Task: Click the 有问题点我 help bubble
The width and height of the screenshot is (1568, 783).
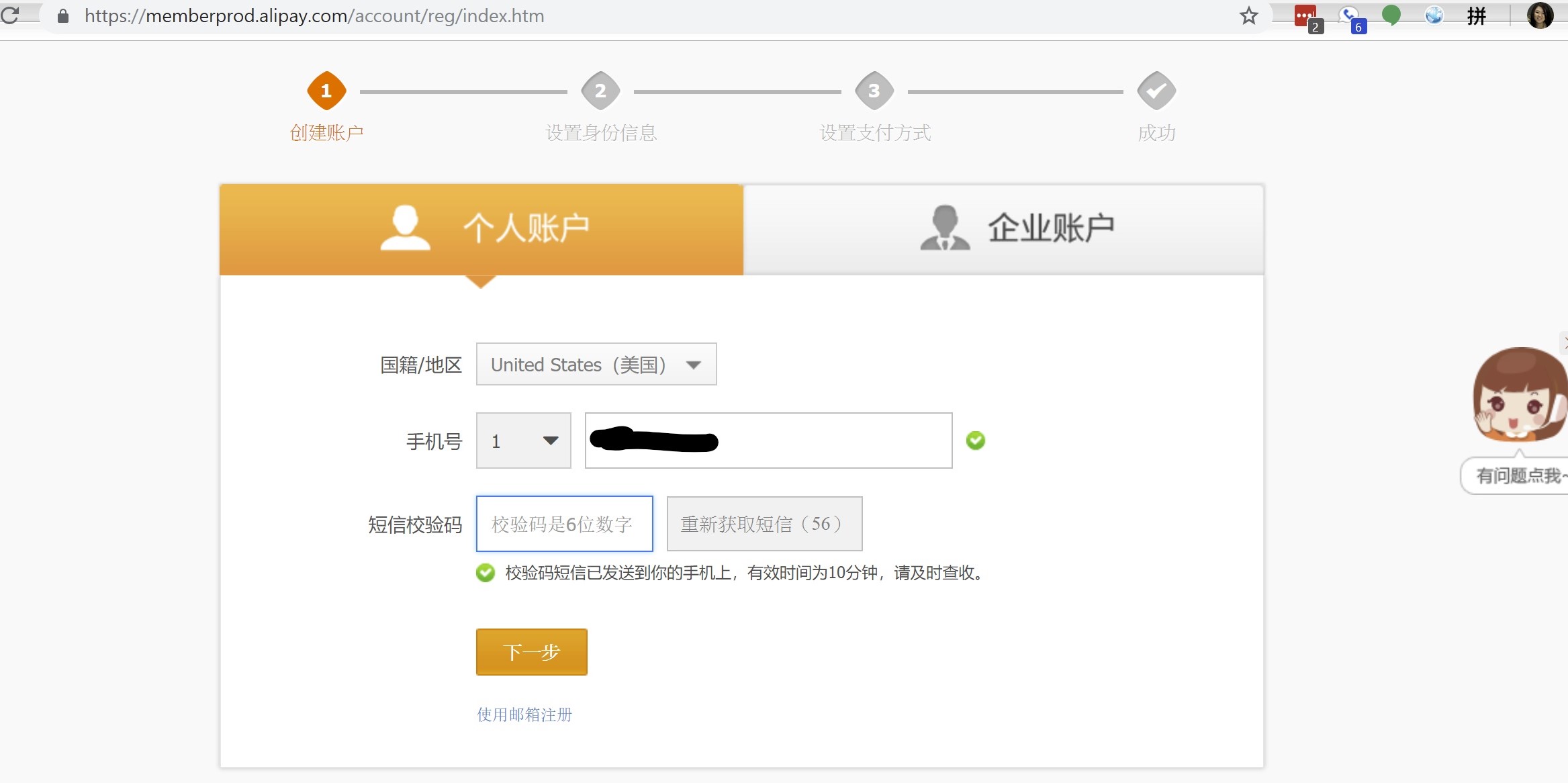Action: coord(1516,475)
